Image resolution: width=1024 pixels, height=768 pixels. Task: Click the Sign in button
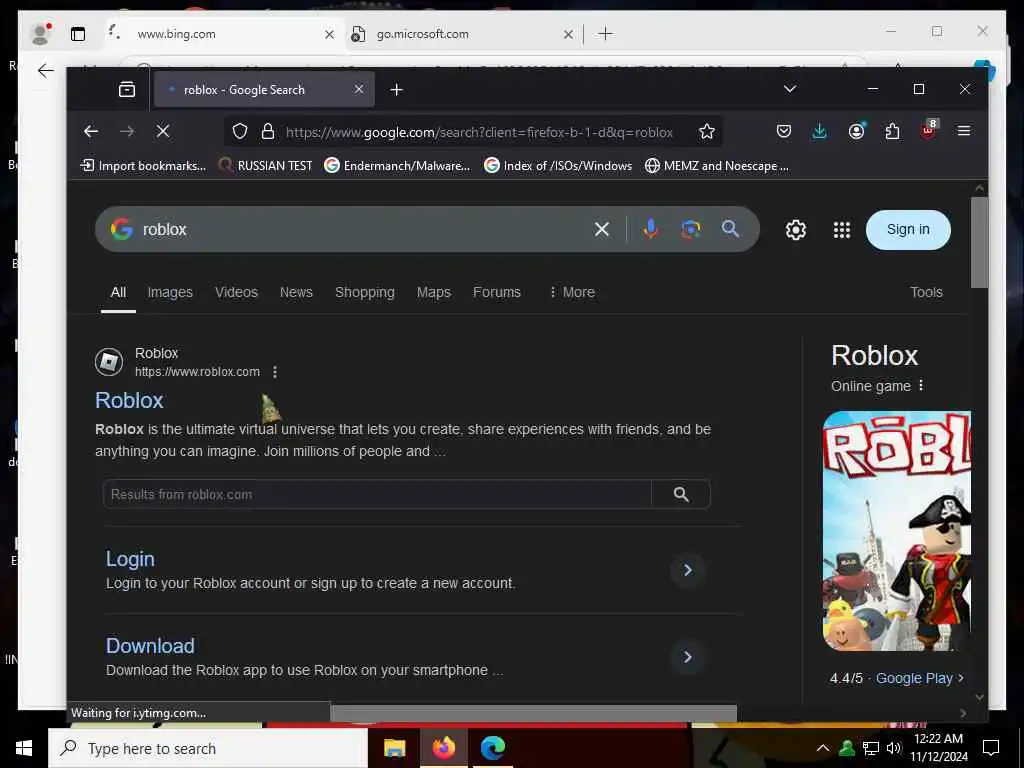tap(908, 229)
